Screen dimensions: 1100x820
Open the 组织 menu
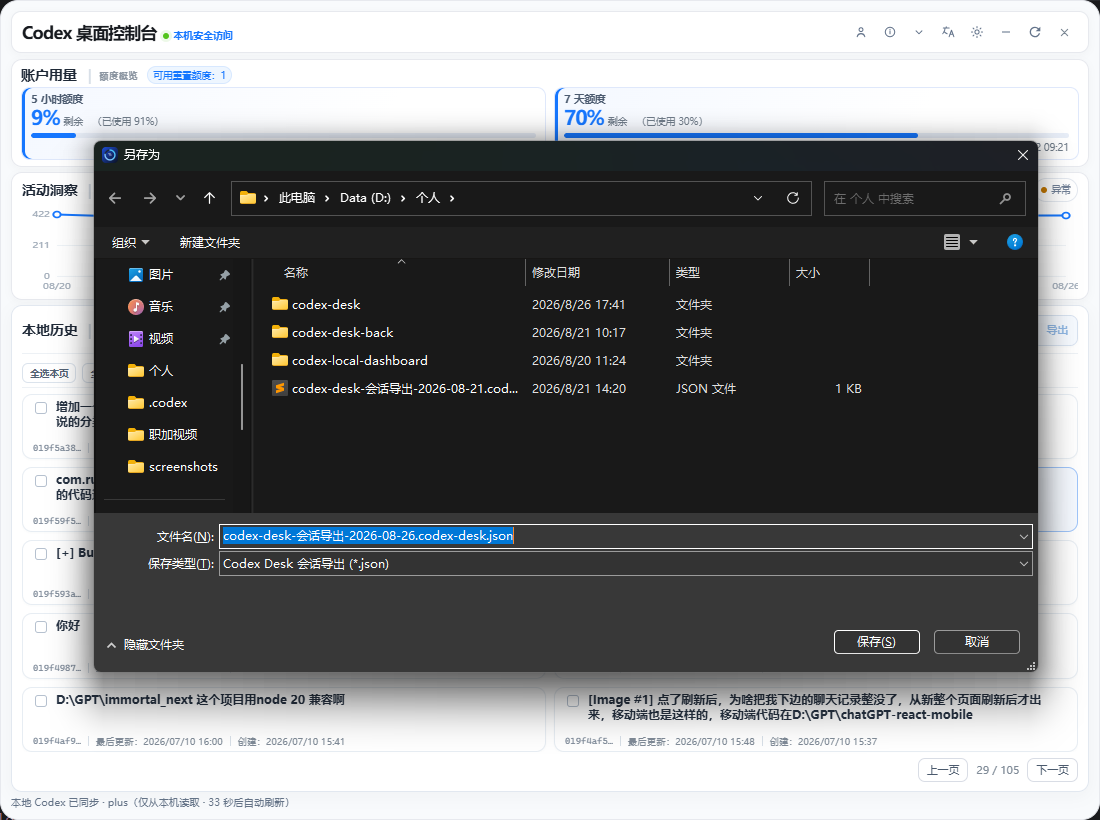pyautogui.click(x=130, y=243)
